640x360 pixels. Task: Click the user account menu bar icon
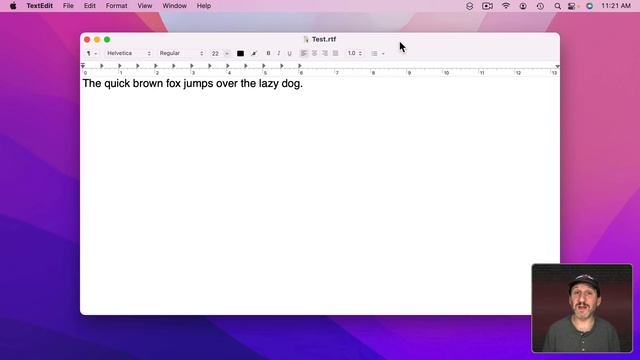tap(523, 6)
